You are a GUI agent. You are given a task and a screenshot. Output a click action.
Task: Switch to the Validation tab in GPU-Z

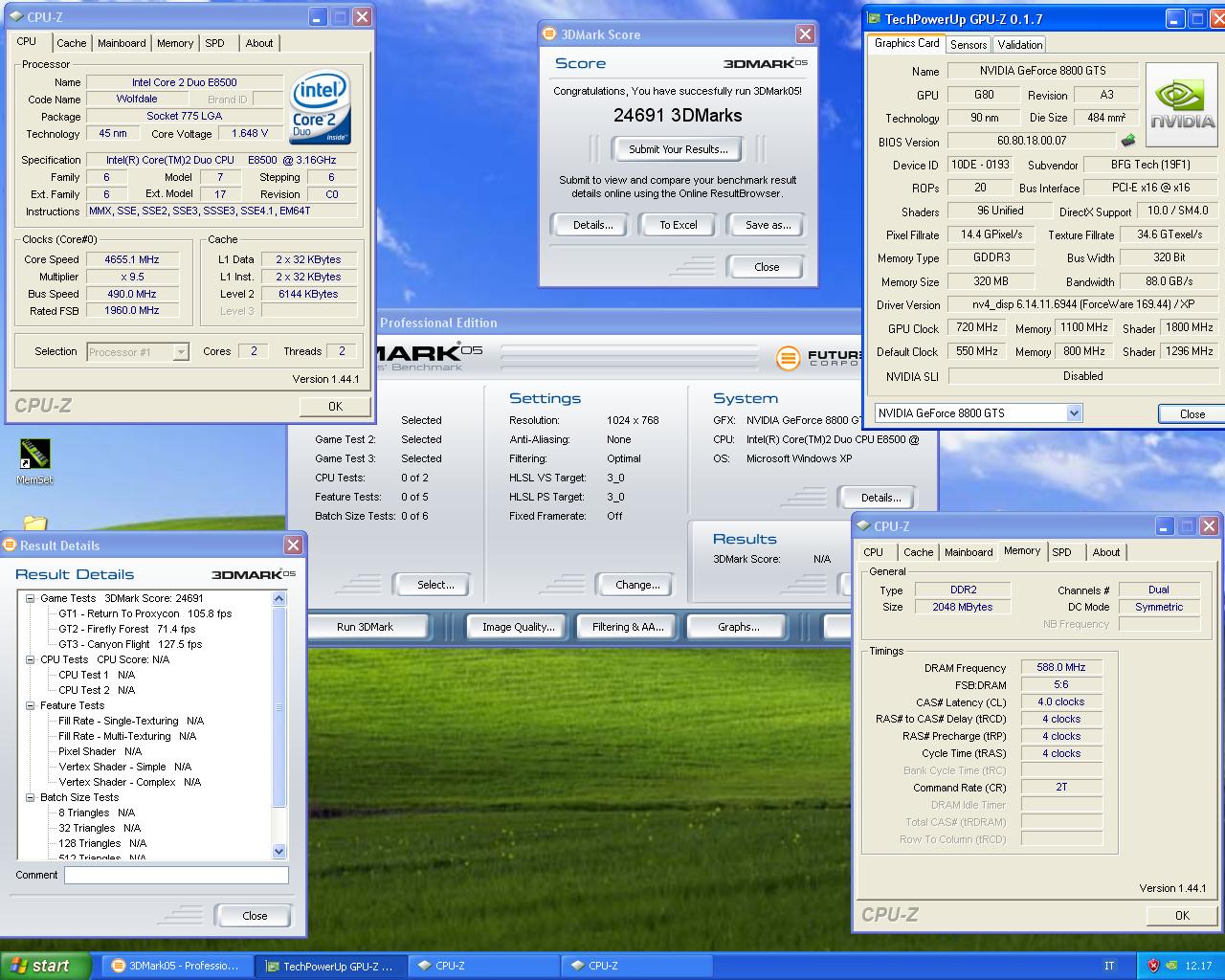1019,45
